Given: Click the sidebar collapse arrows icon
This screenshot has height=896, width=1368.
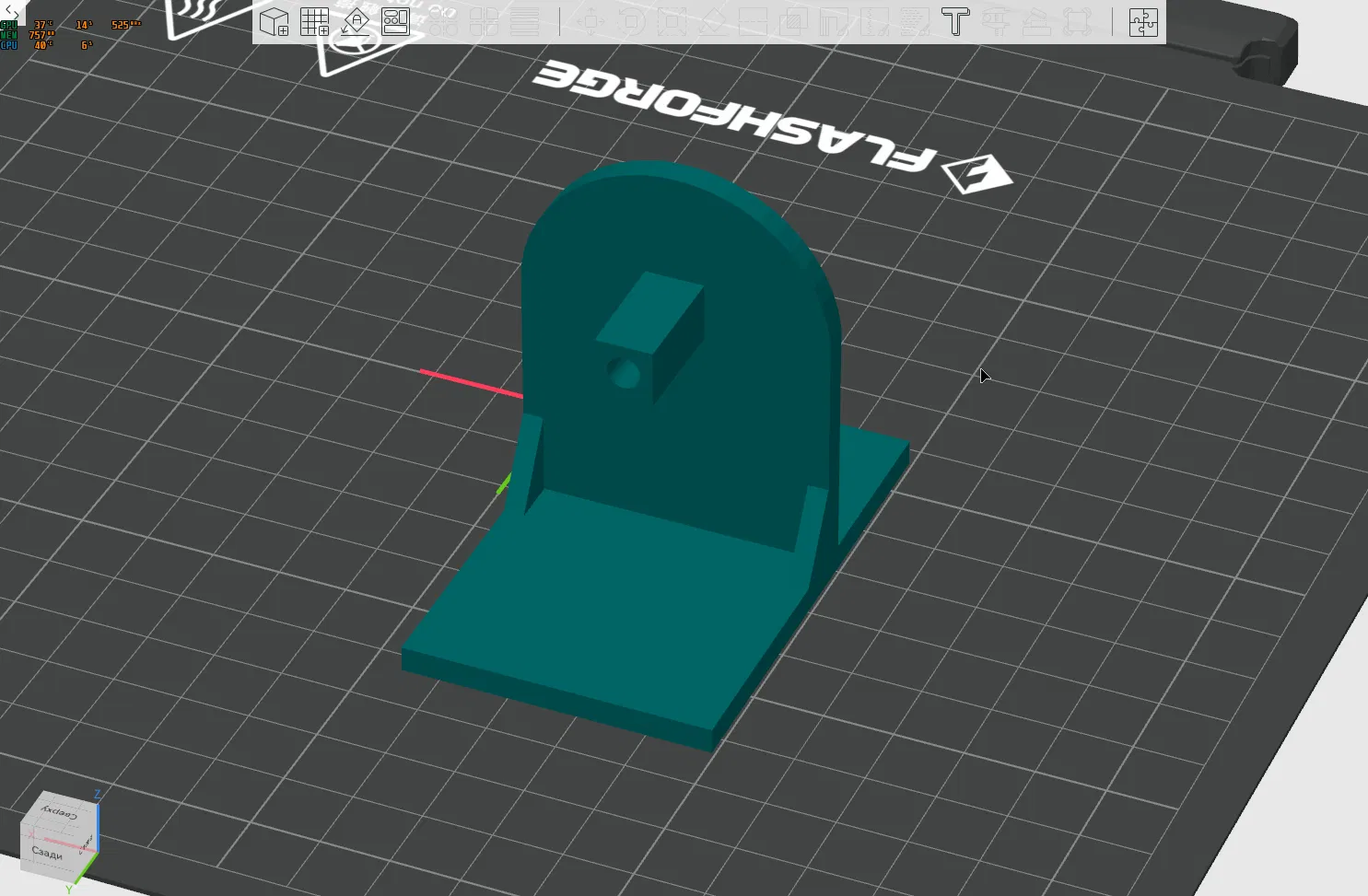Looking at the screenshot, I should [x=11, y=11].
